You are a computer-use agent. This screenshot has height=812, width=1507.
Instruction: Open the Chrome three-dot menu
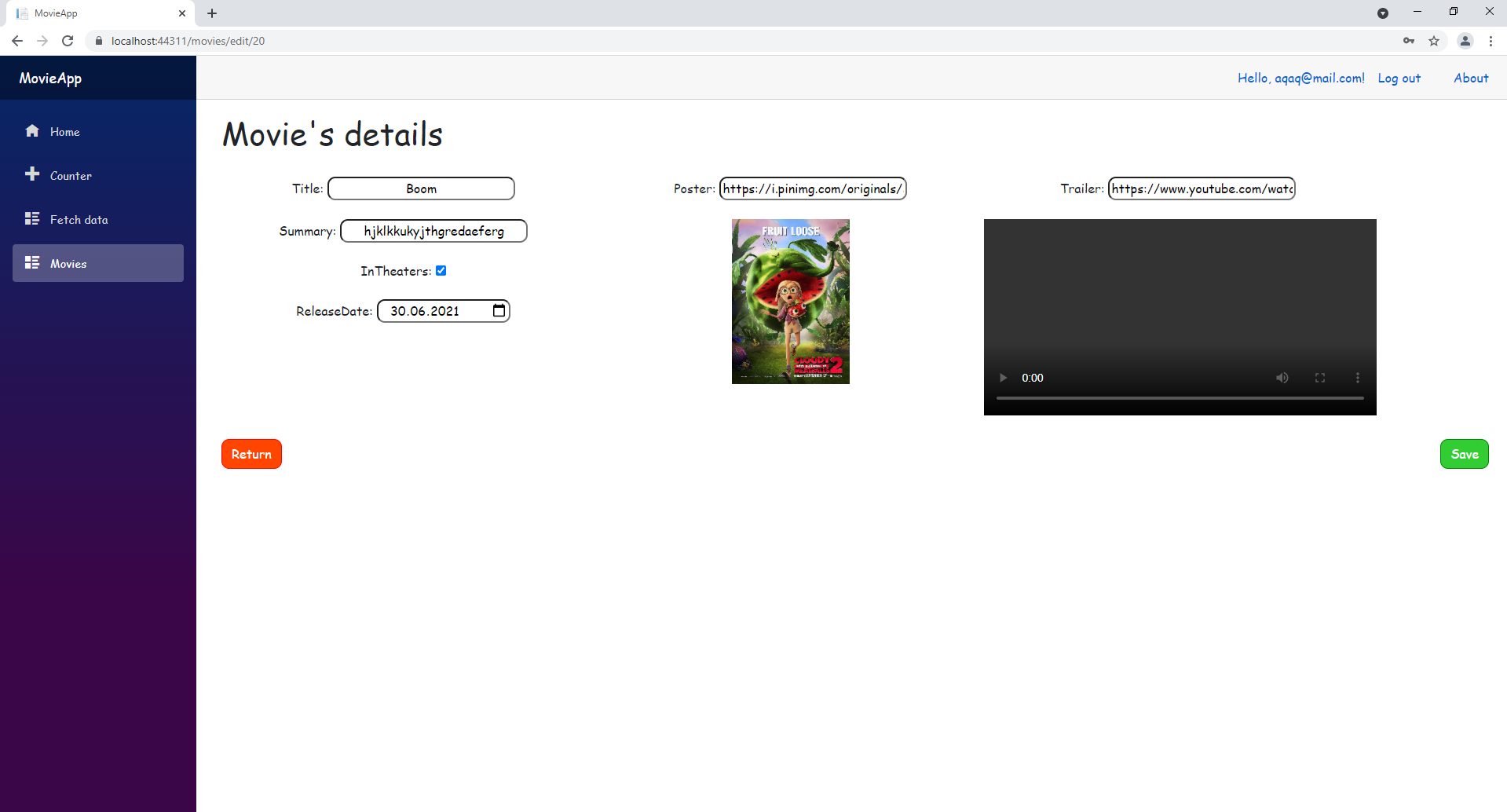pos(1491,41)
